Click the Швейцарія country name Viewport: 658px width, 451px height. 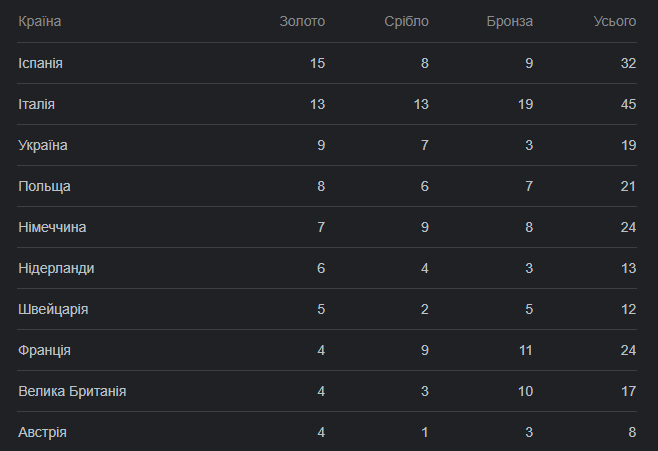pos(53,309)
